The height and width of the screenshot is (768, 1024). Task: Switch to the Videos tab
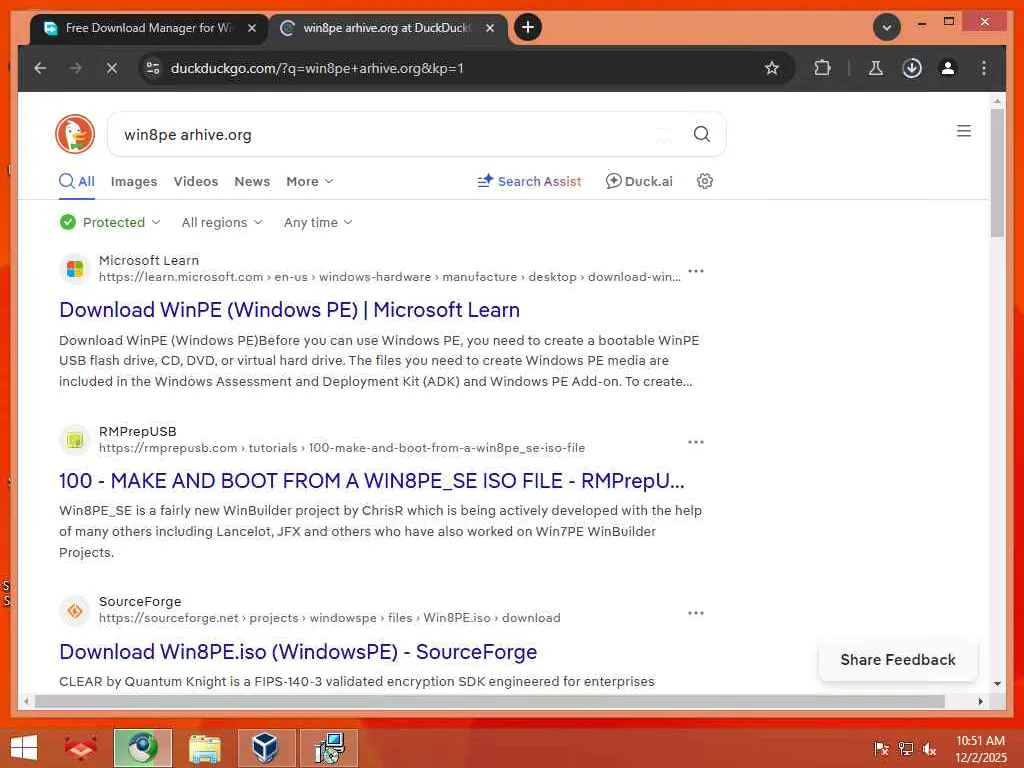tap(196, 181)
